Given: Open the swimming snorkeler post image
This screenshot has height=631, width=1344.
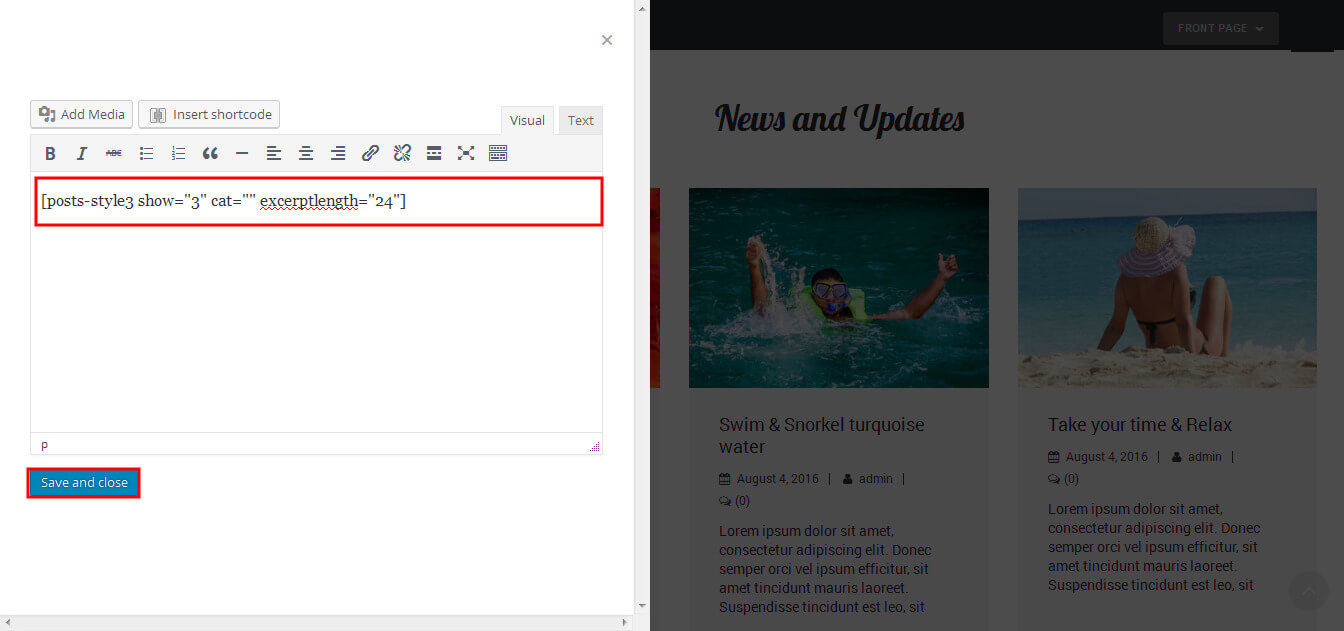Looking at the screenshot, I should click(x=839, y=288).
